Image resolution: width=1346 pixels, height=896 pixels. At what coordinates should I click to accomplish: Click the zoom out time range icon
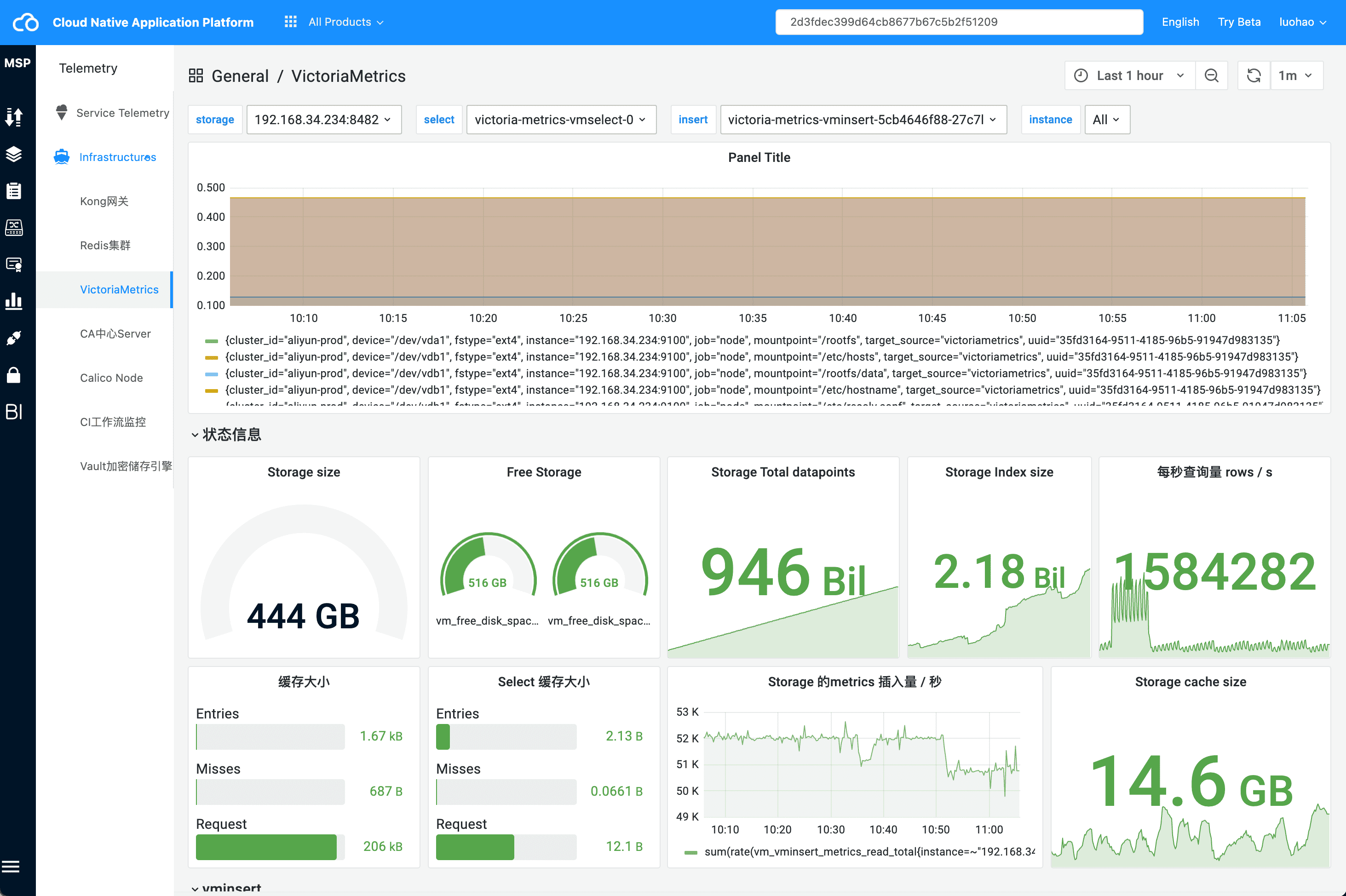(1211, 75)
